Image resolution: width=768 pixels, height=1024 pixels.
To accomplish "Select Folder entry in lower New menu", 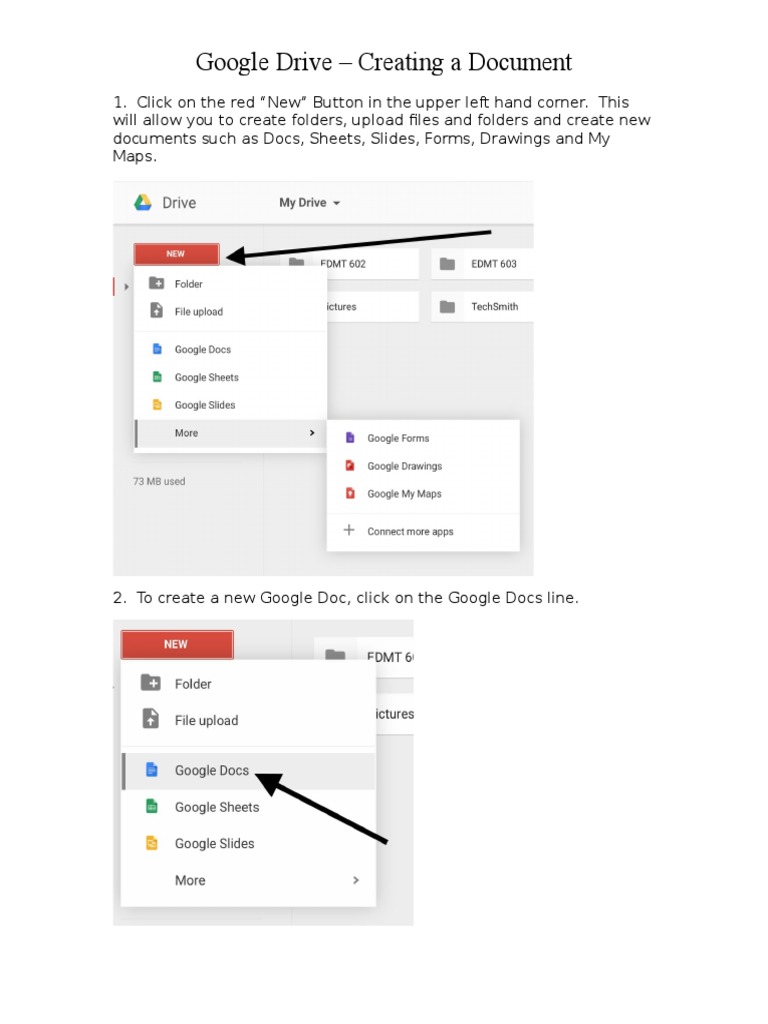I will coord(248,684).
